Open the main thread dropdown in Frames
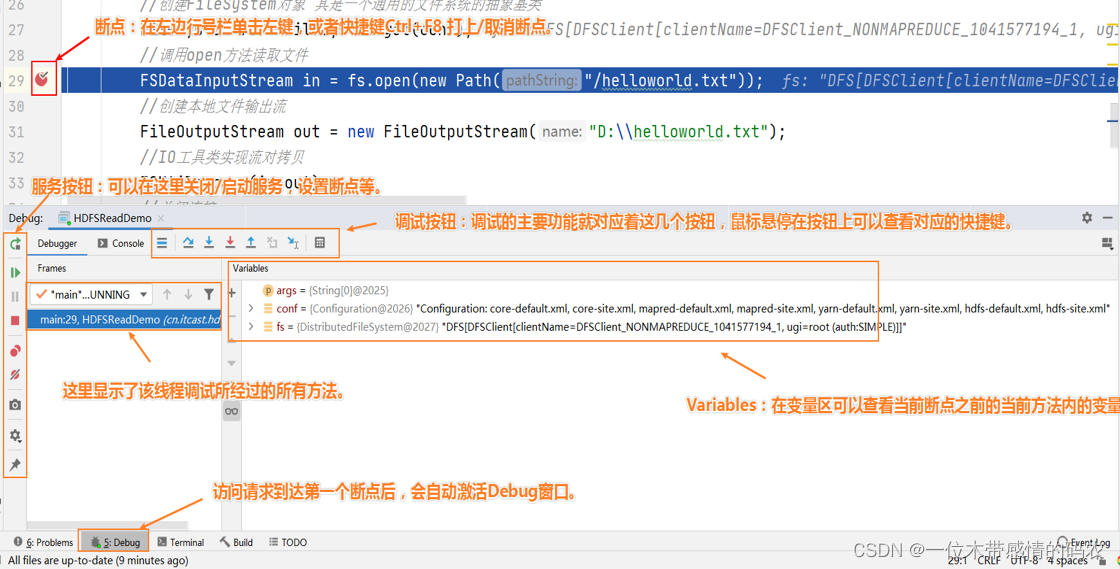 (x=143, y=295)
